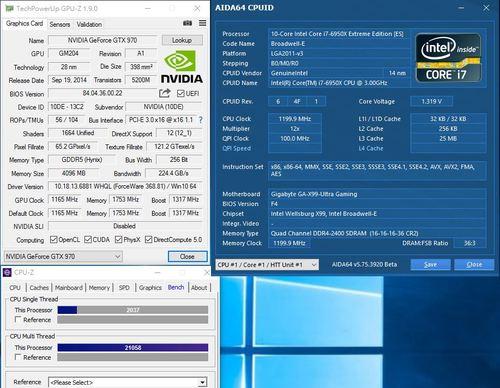The width and height of the screenshot is (500, 388).
Task: Open the Reference <Please Select> dropdown
Action: tap(128, 382)
